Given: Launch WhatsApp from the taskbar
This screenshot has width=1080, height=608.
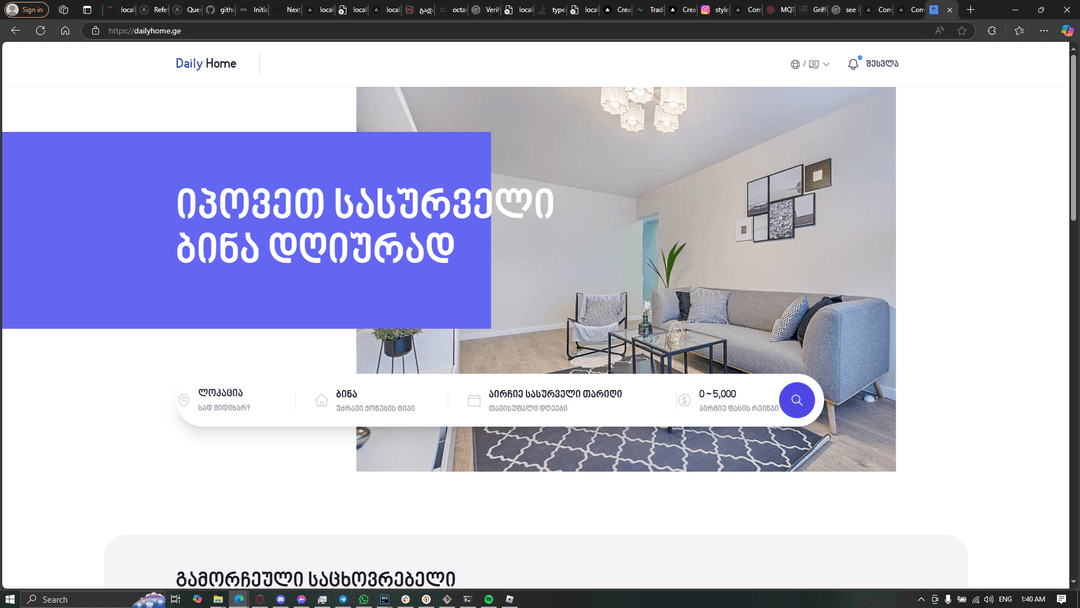Looking at the screenshot, I should pos(363,599).
